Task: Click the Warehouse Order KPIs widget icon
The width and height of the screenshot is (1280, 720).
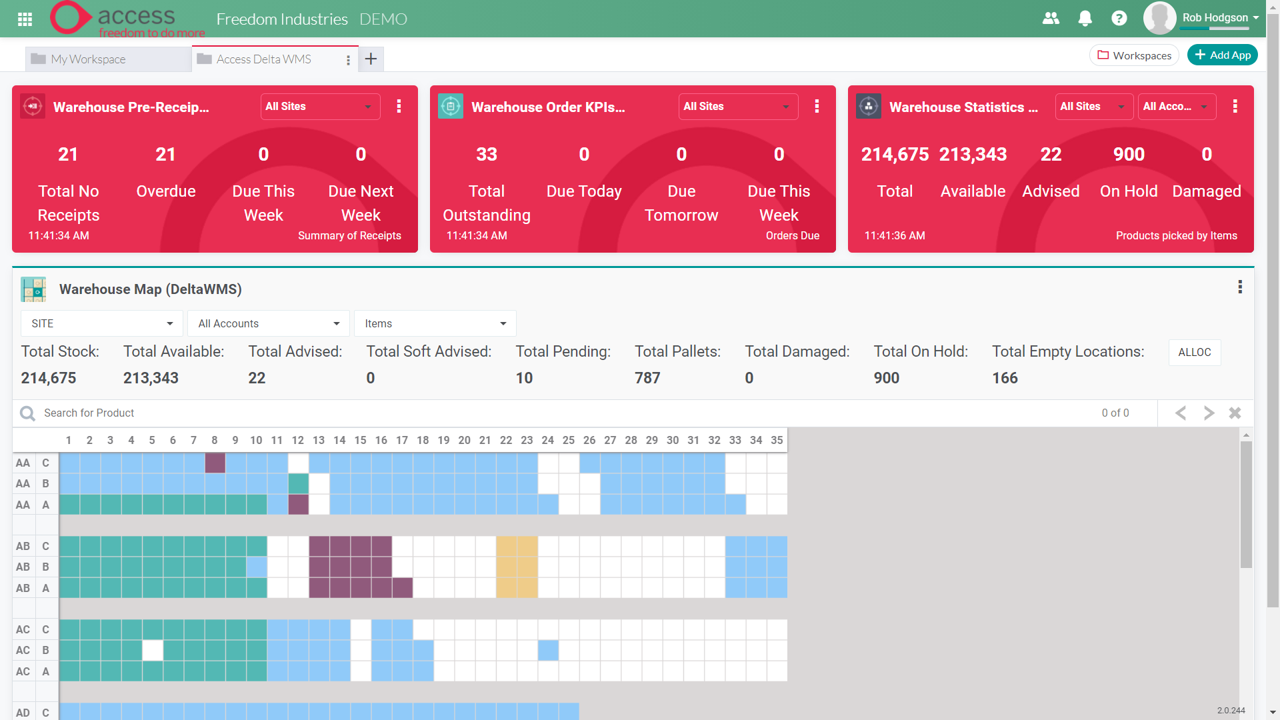Action: coord(450,106)
